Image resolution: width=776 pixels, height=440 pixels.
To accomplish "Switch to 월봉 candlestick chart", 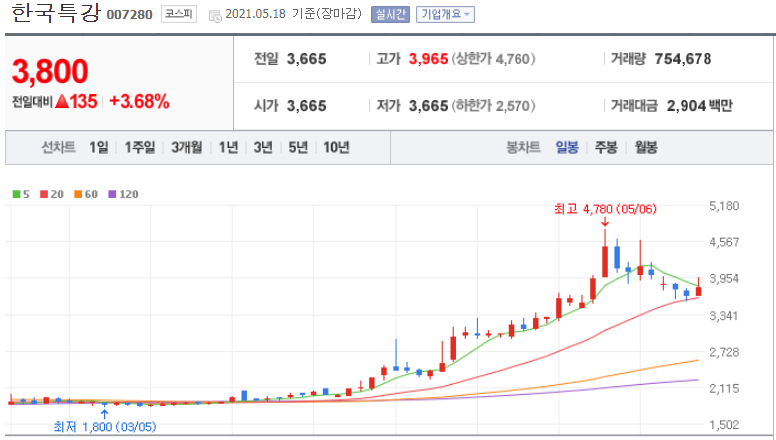I will (x=646, y=147).
